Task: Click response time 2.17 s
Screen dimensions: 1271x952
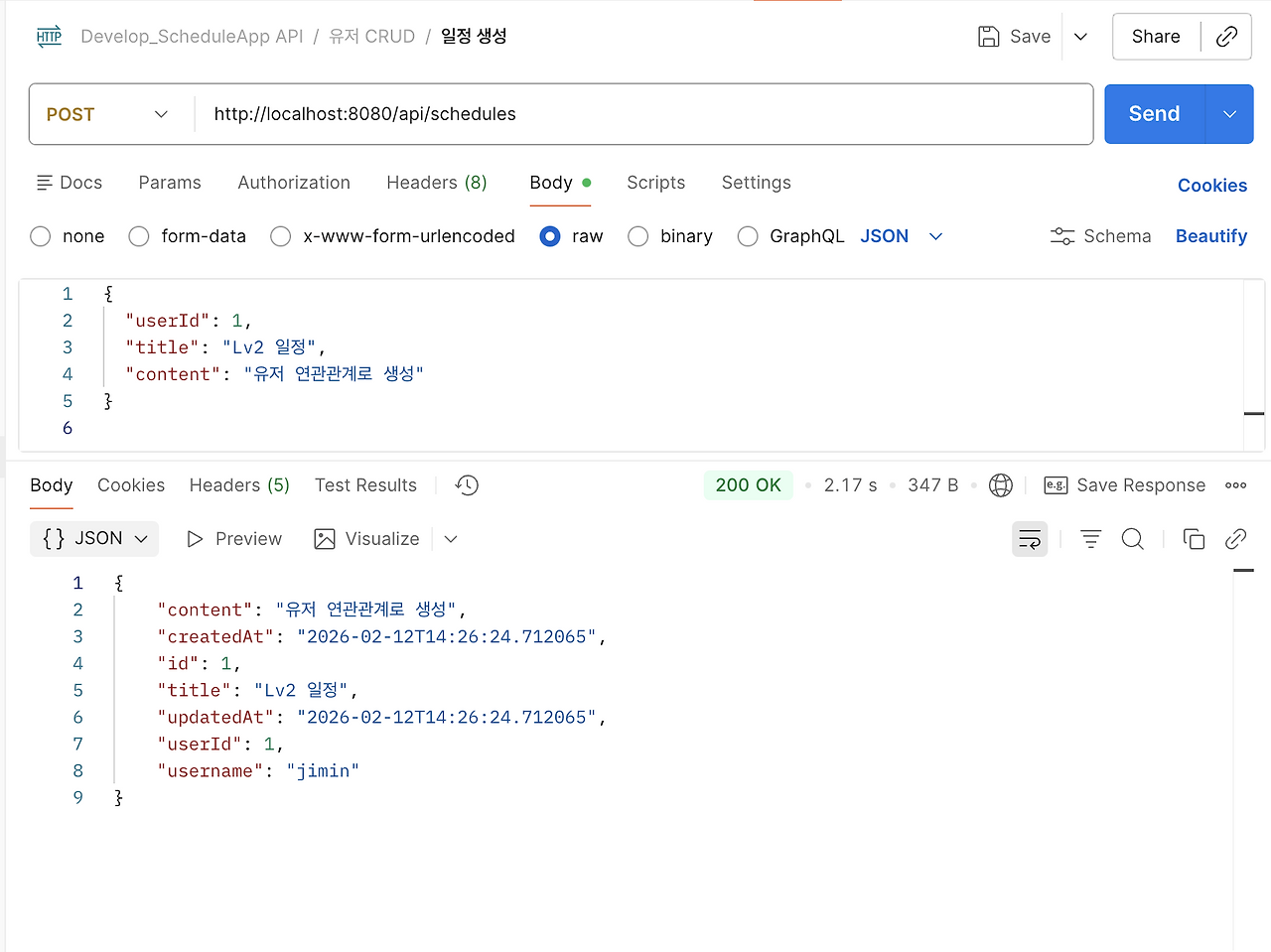Action: 851,485
